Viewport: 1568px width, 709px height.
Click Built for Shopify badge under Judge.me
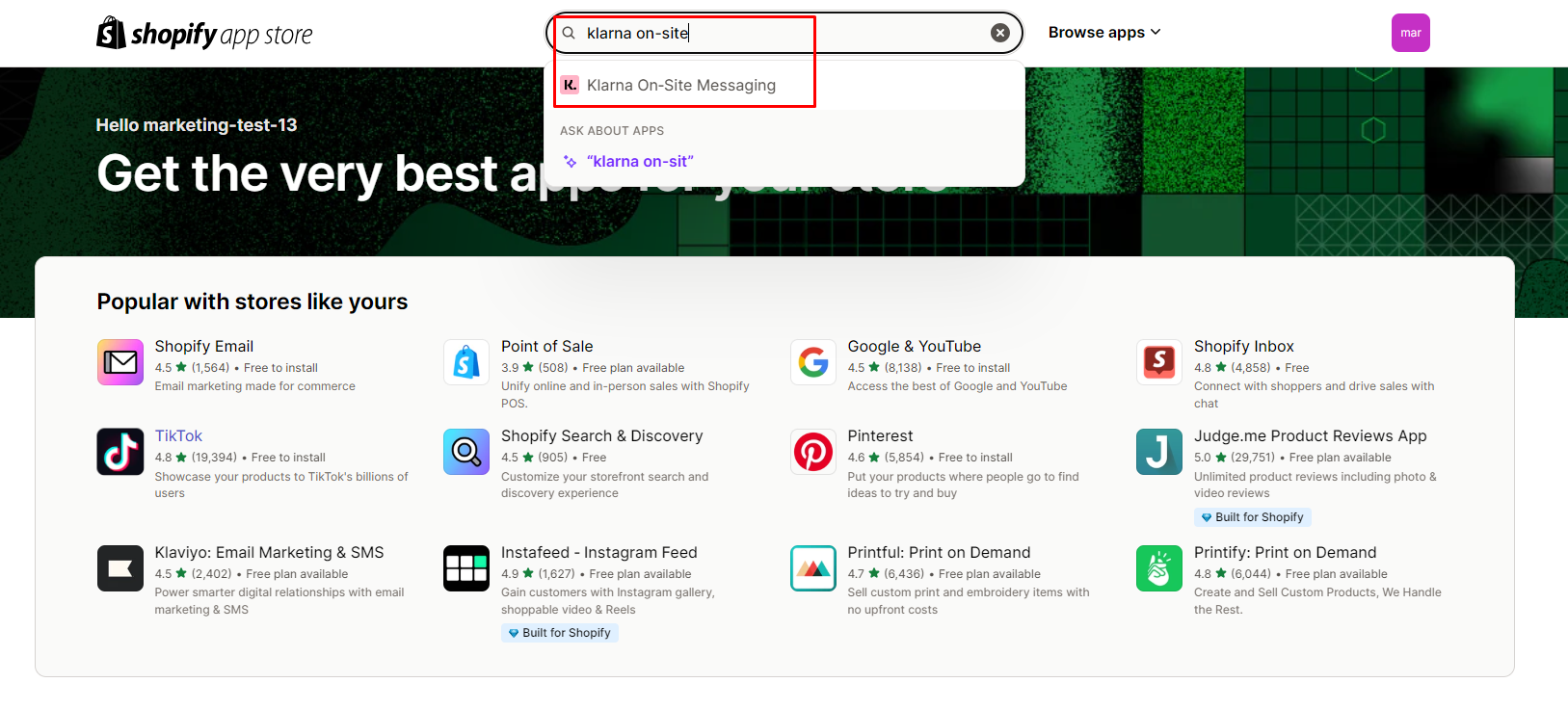[1253, 517]
